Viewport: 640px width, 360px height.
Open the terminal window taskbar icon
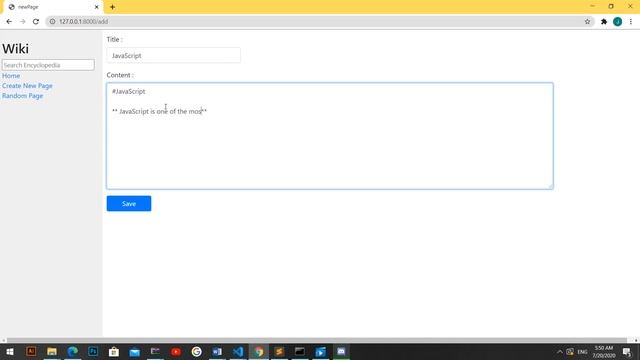(300, 351)
